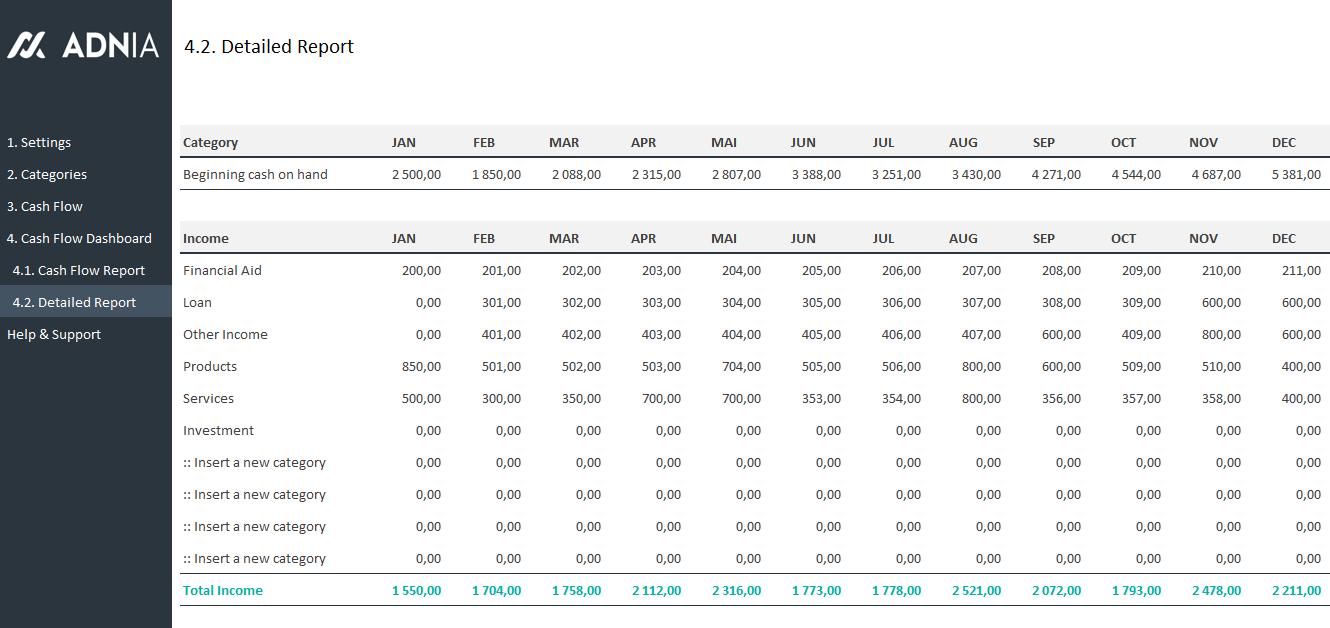Click the Total Income row label
1330x628 pixels.
pos(223,590)
